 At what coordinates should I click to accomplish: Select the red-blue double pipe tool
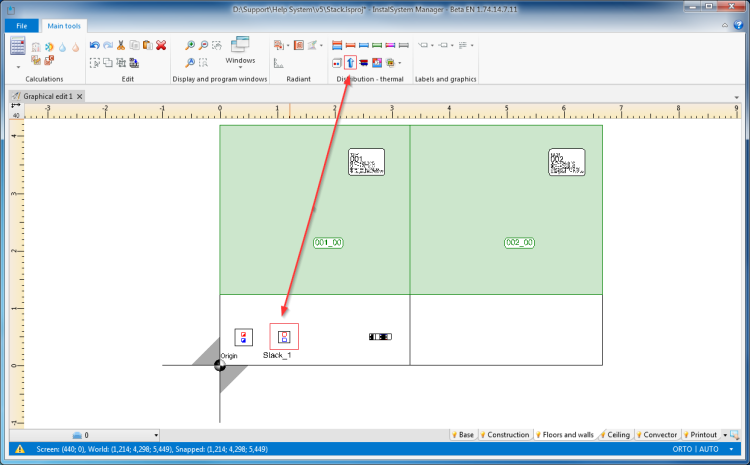(337, 45)
